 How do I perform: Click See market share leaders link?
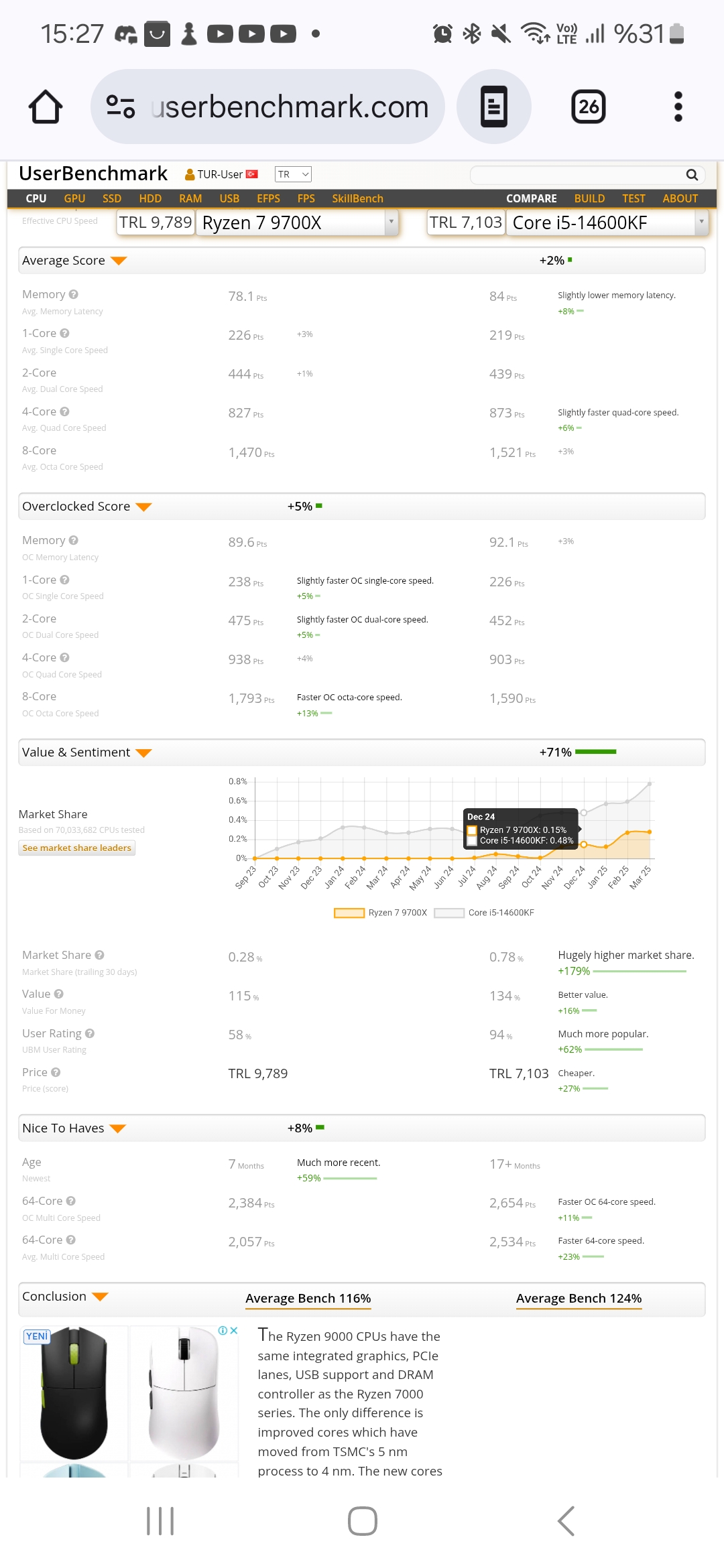tap(77, 848)
